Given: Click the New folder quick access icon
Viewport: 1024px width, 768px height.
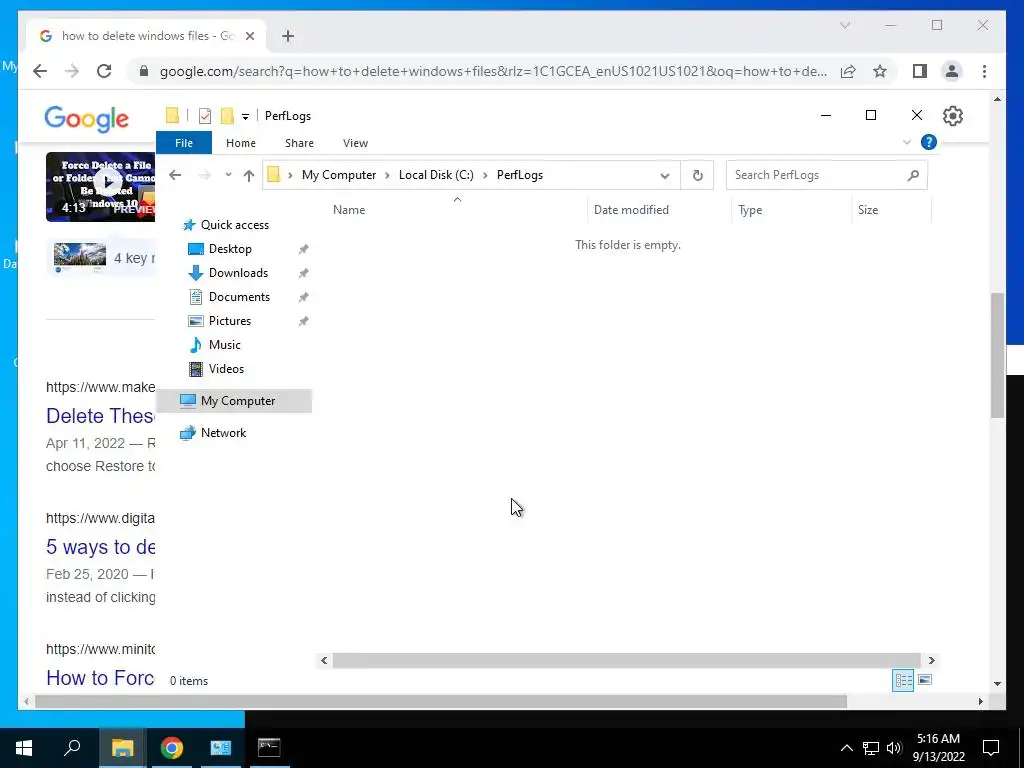Looking at the screenshot, I should (227, 116).
